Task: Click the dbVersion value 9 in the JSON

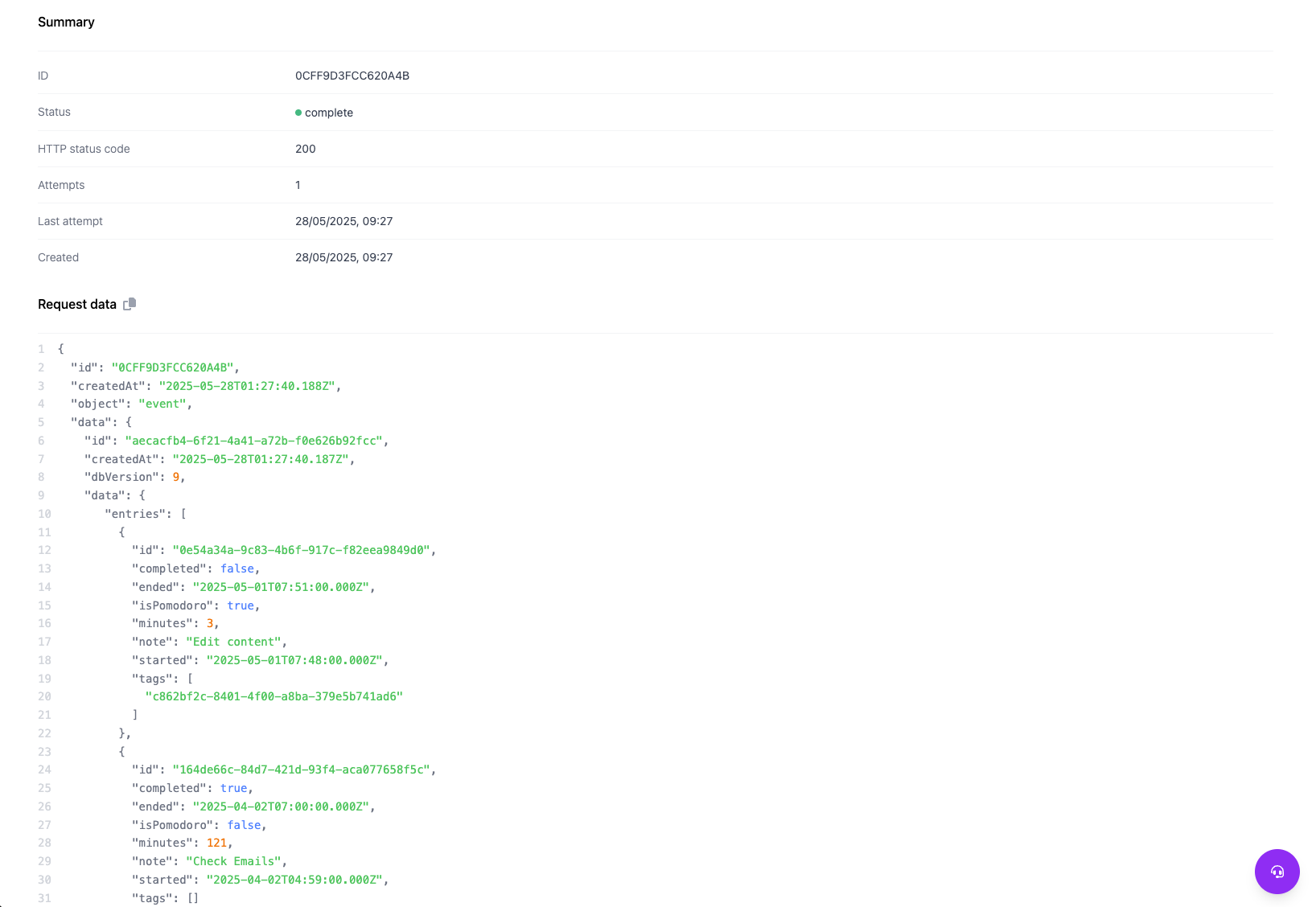Action: (176, 477)
